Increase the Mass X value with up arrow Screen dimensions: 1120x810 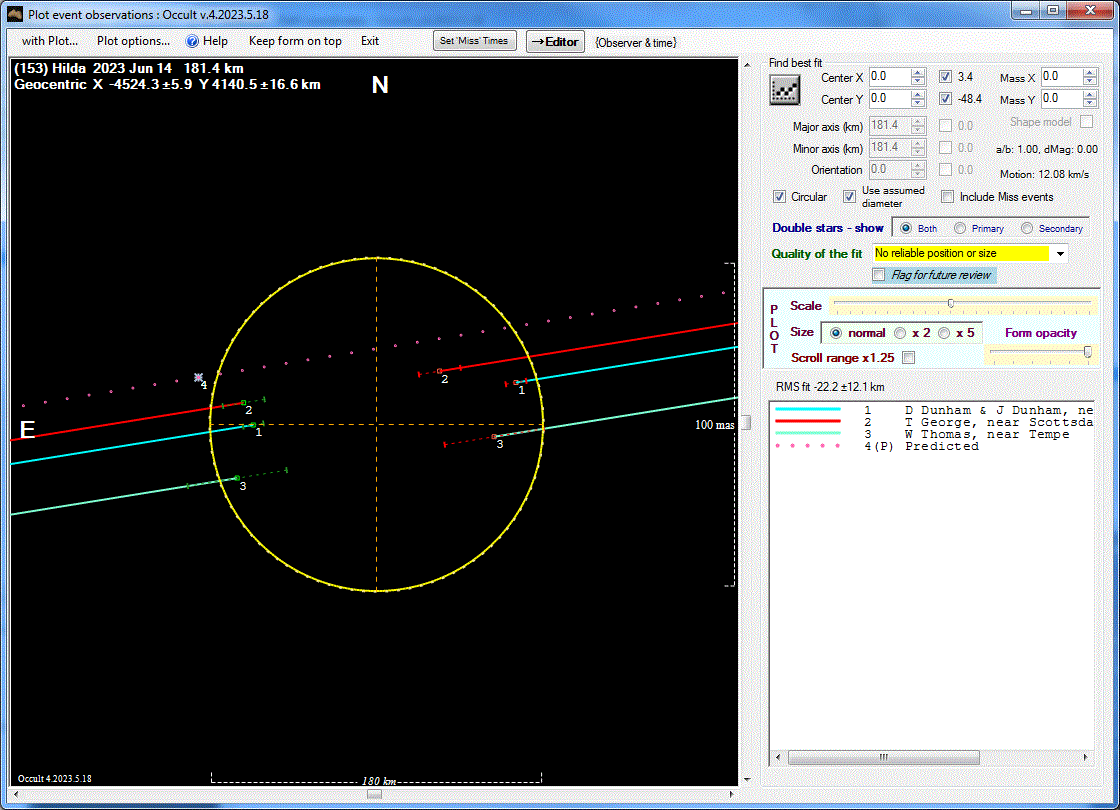coord(1090,73)
